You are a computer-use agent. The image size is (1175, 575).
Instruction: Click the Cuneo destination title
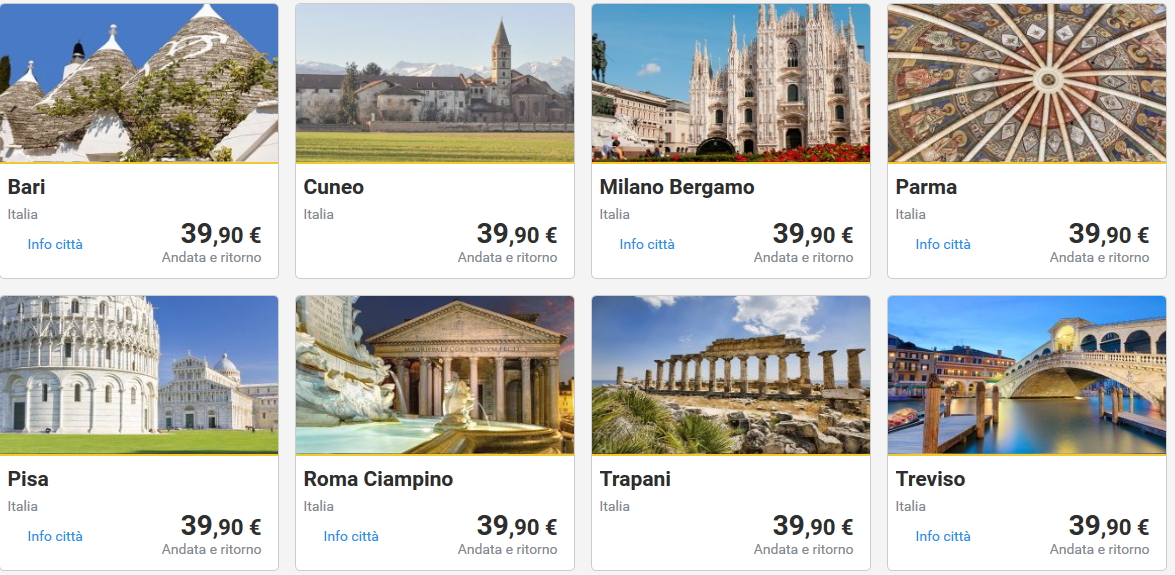point(334,187)
